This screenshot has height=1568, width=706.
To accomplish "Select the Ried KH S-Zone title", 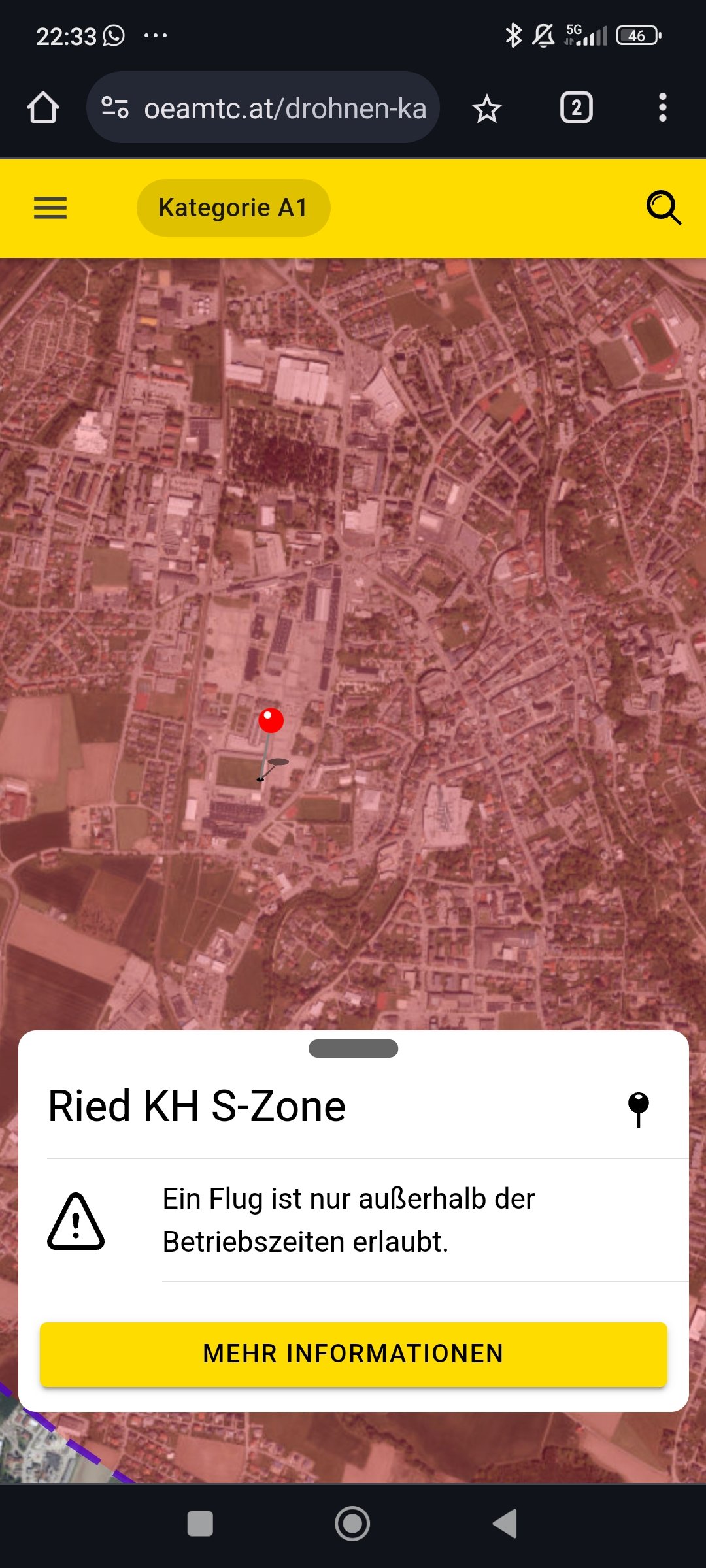I will tap(197, 1106).
